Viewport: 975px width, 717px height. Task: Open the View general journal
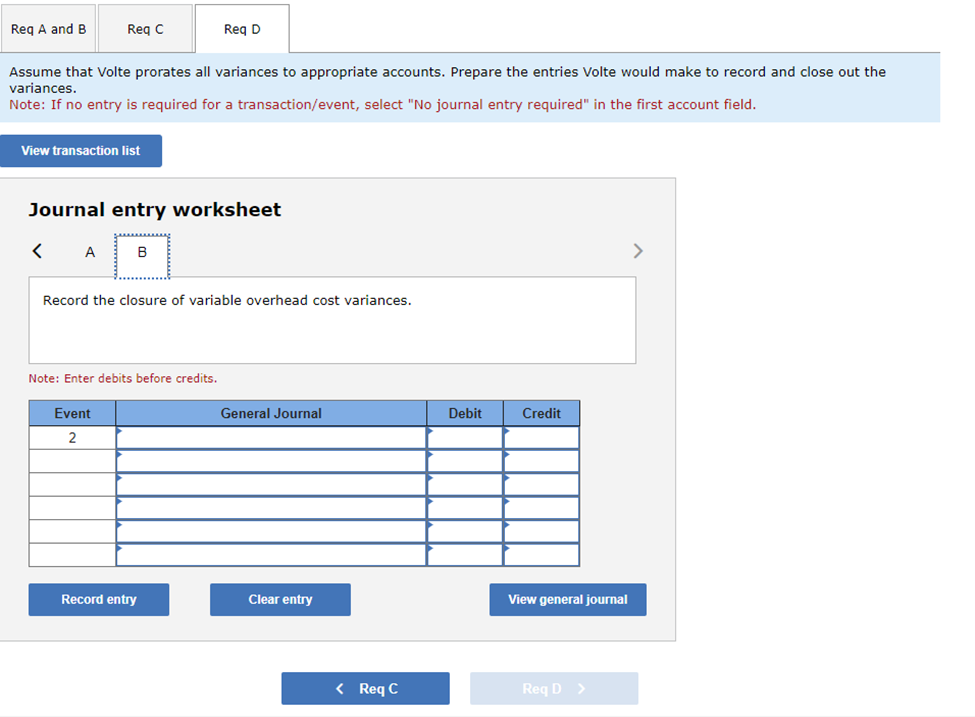pyautogui.click(x=567, y=599)
